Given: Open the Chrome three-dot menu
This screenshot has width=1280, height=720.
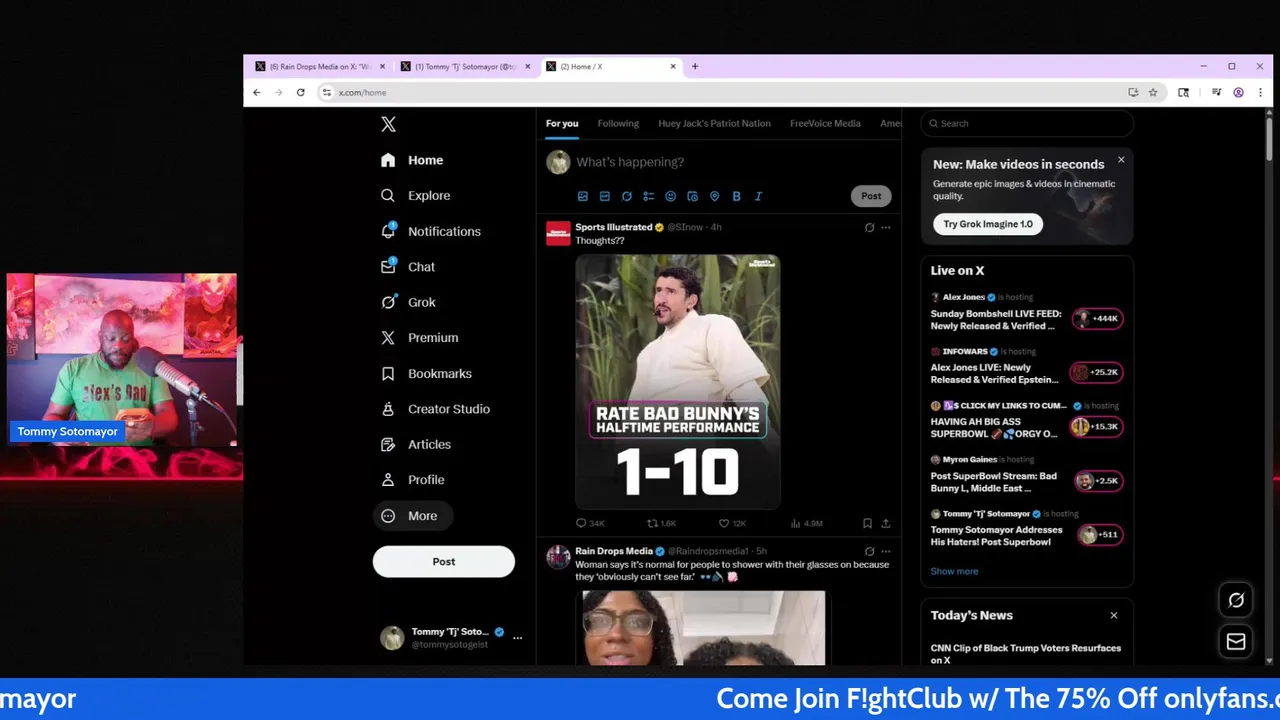Looking at the screenshot, I should click(1259, 92).
